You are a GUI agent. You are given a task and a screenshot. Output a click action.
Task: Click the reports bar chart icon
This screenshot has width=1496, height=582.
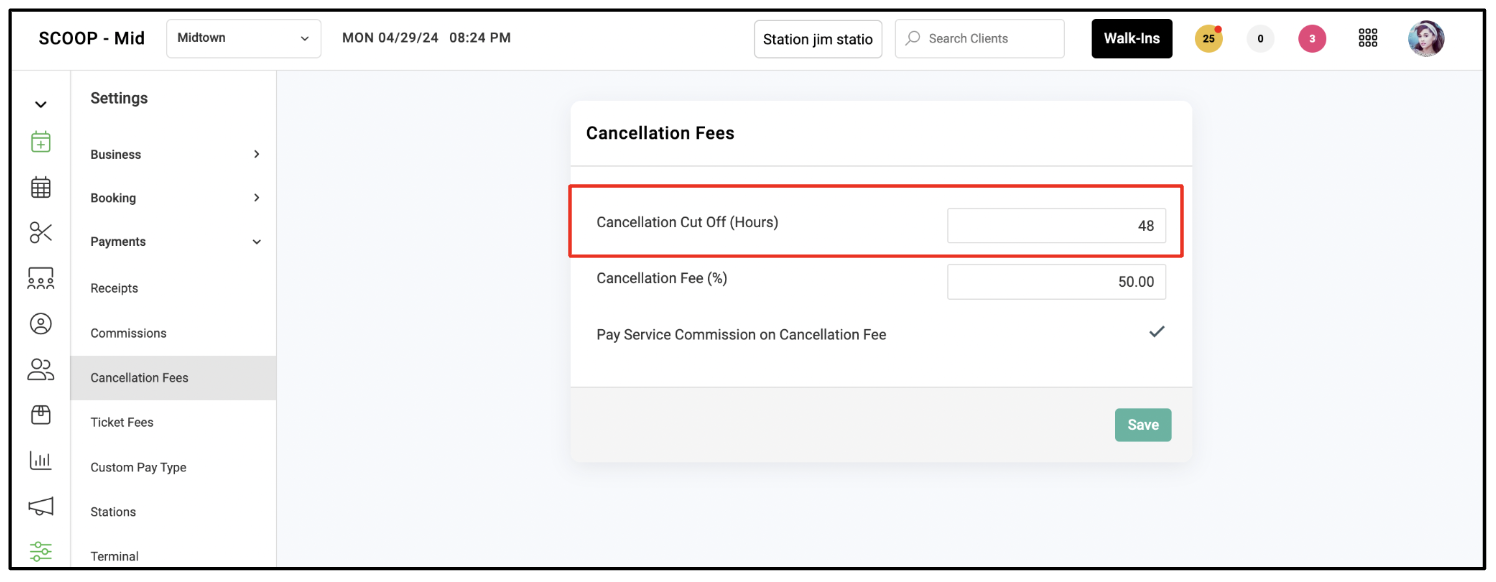pyautogui.click(x=41, y=461)
